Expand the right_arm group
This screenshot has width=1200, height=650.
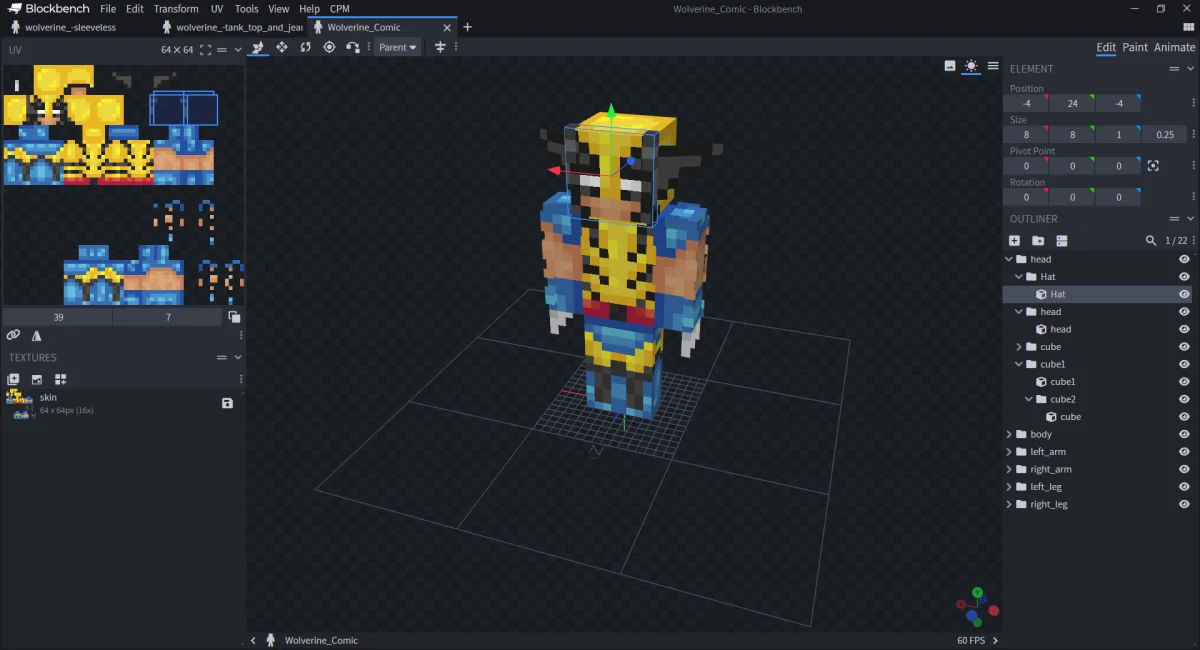point(1009,469)
